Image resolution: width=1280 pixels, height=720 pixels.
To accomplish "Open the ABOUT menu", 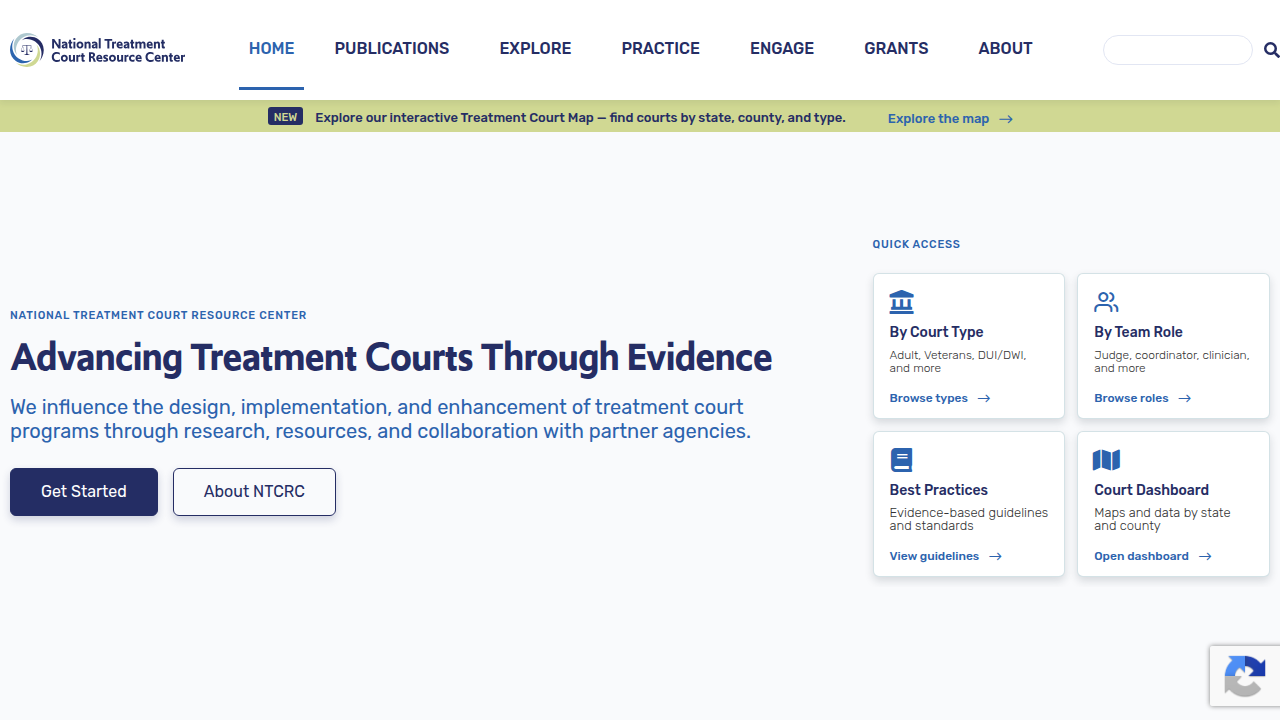I will click(1005, 49).
